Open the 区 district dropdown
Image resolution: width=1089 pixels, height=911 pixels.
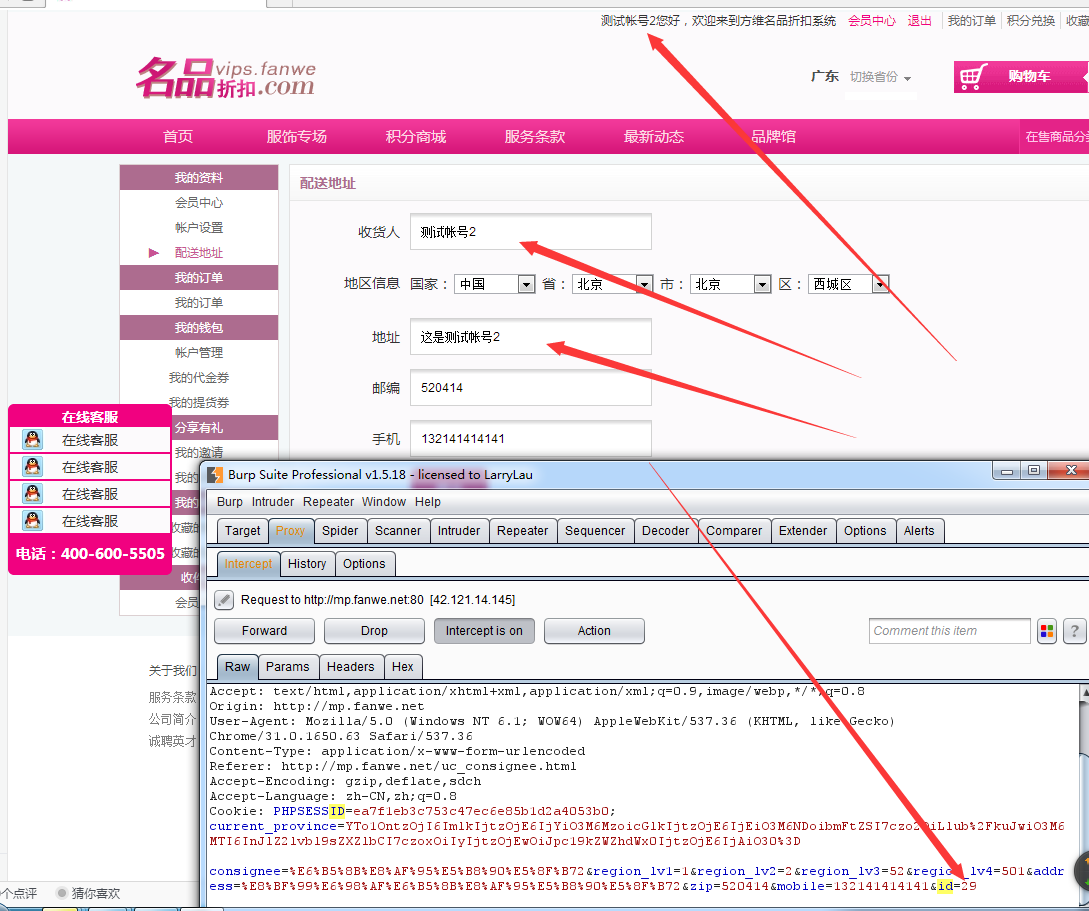[x=849, y=284]
